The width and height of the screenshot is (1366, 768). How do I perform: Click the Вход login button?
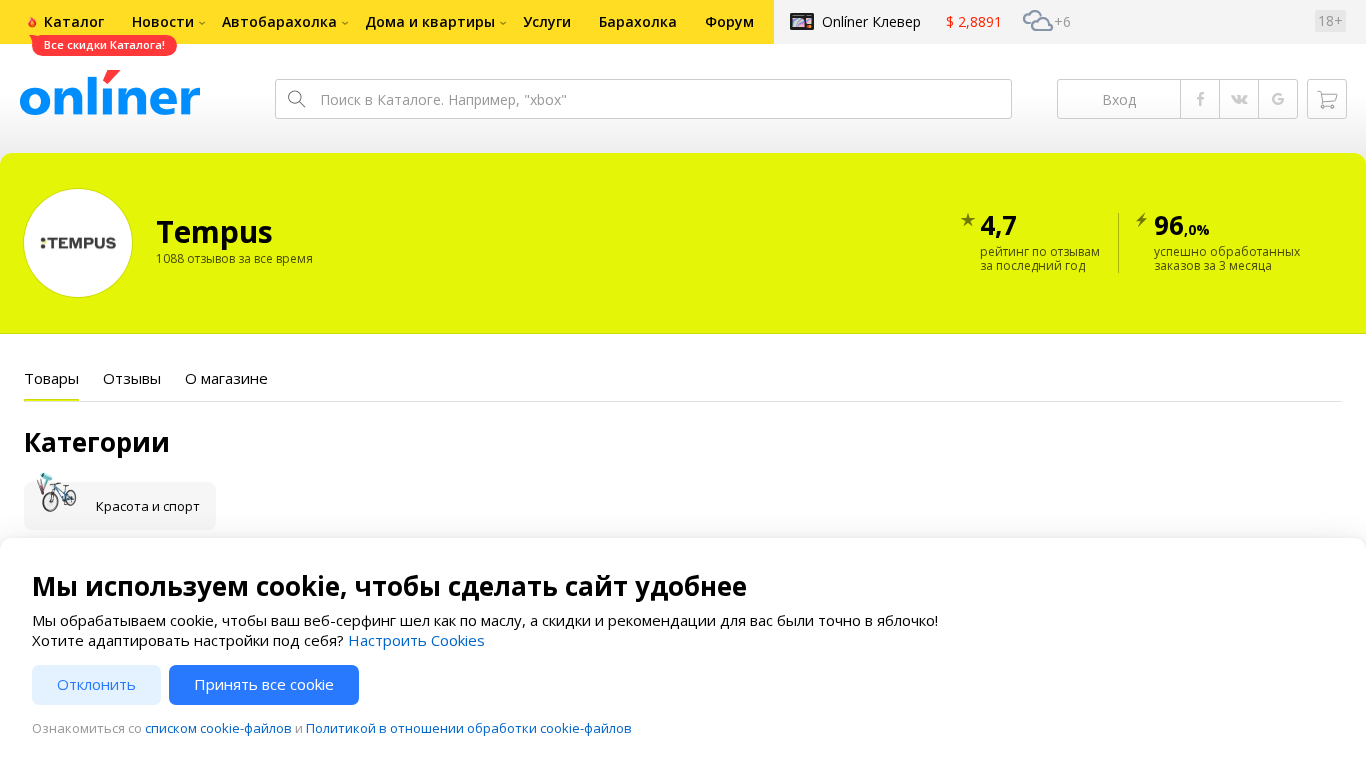coord(1119,99)
